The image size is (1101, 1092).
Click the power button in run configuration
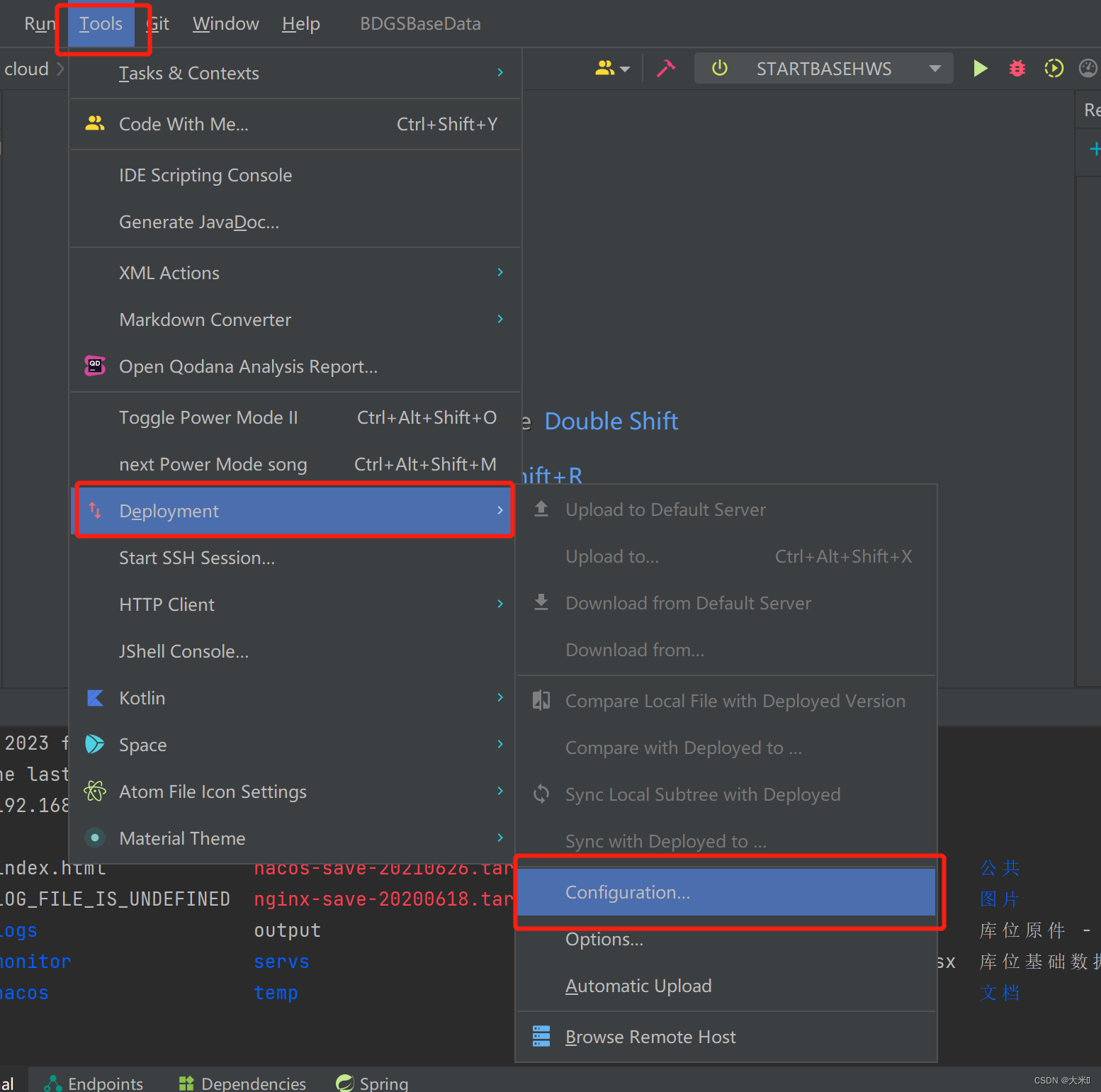pyautogui.click(x=719, y=68)
